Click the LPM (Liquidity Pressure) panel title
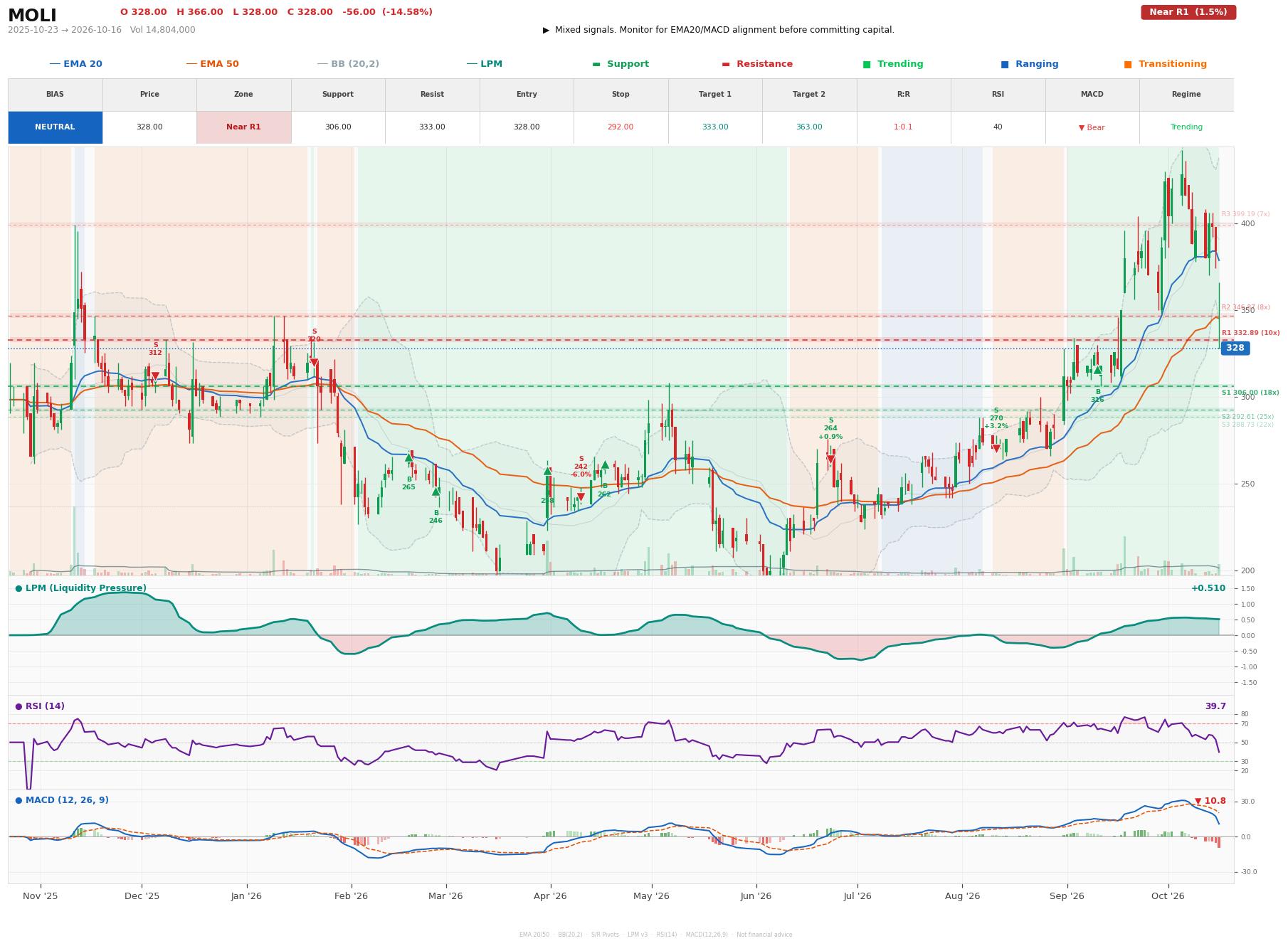This screenshot has width=1288, height=946. 80,588
